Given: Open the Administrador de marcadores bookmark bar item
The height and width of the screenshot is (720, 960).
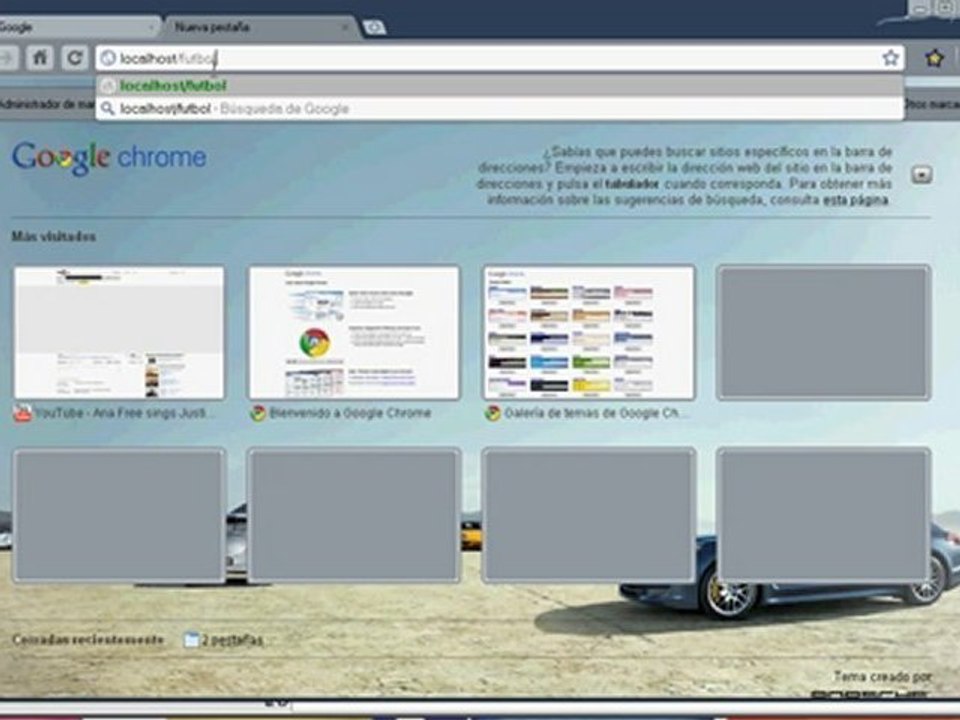Looking at the screenshot, I should pos(47,105).
